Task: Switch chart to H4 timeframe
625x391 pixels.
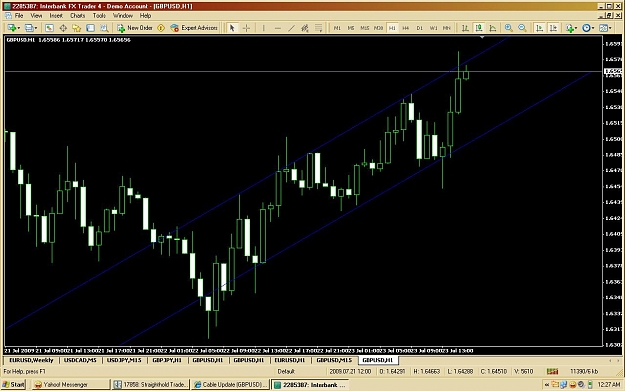Action: tap(406, 28)
